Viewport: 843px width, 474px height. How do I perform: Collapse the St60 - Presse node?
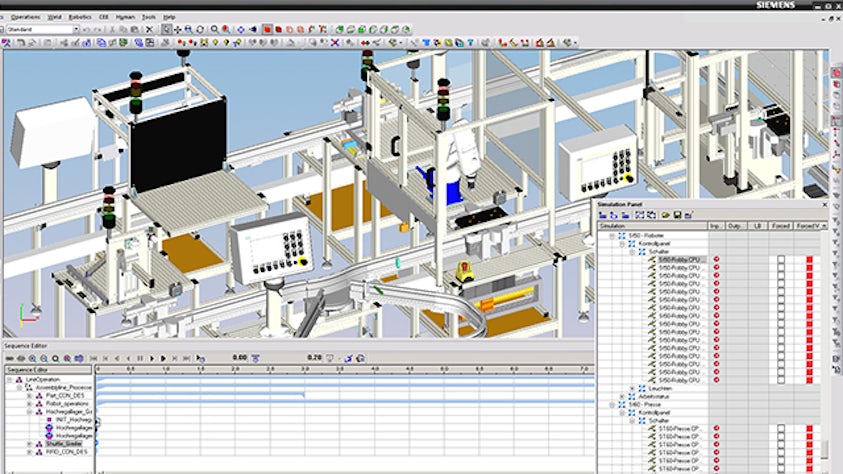coord(611,404)
